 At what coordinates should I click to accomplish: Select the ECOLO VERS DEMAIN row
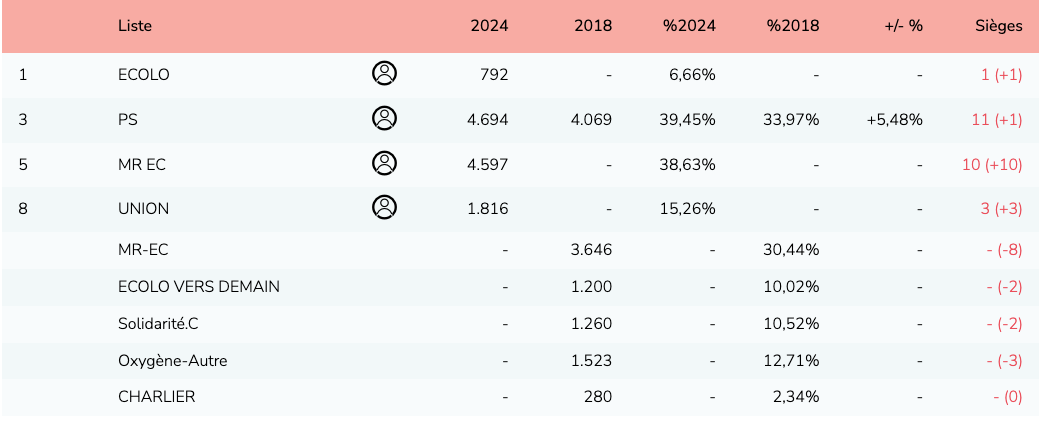[x=199, y=286]
